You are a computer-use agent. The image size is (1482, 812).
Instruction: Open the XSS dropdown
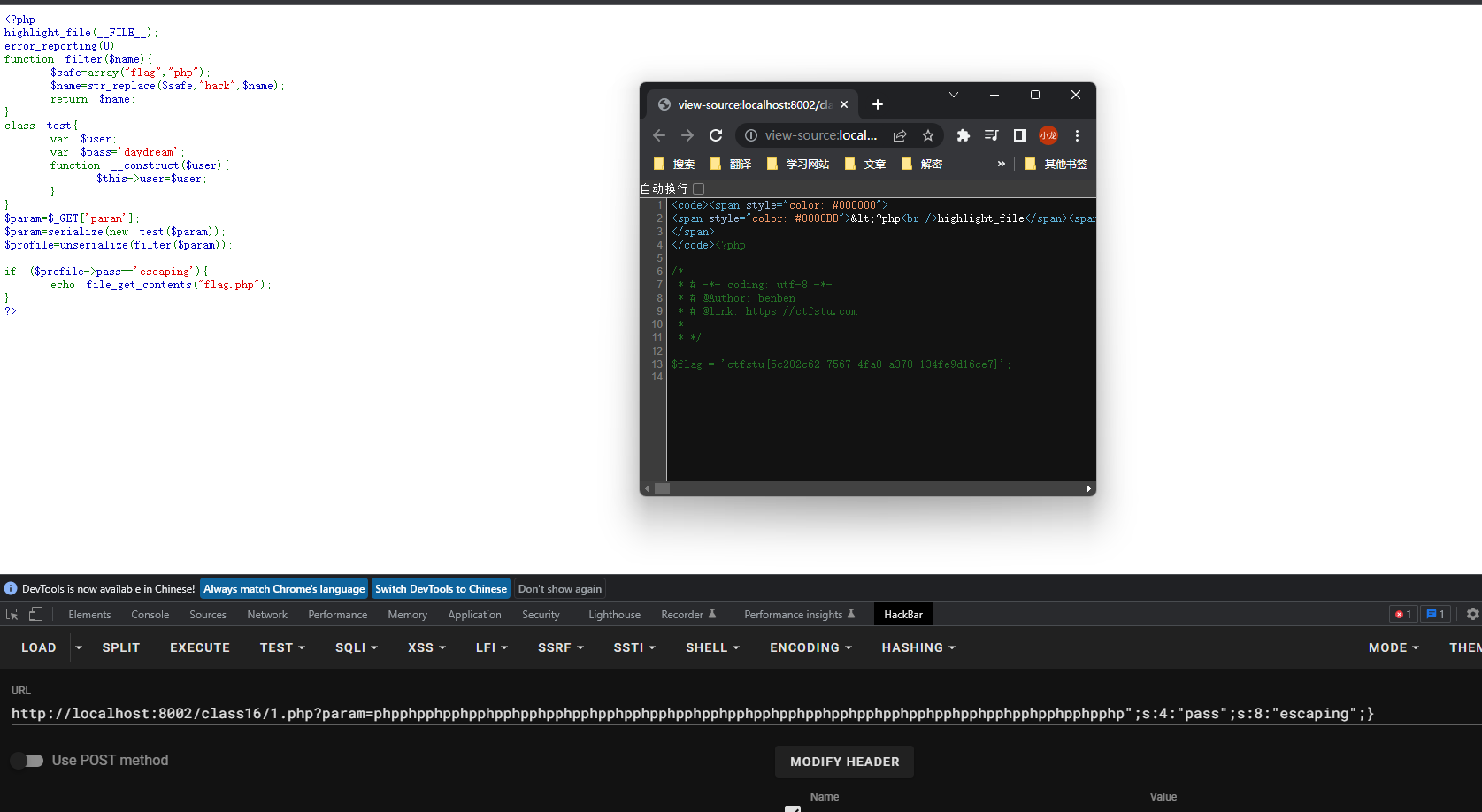point(426,647)
